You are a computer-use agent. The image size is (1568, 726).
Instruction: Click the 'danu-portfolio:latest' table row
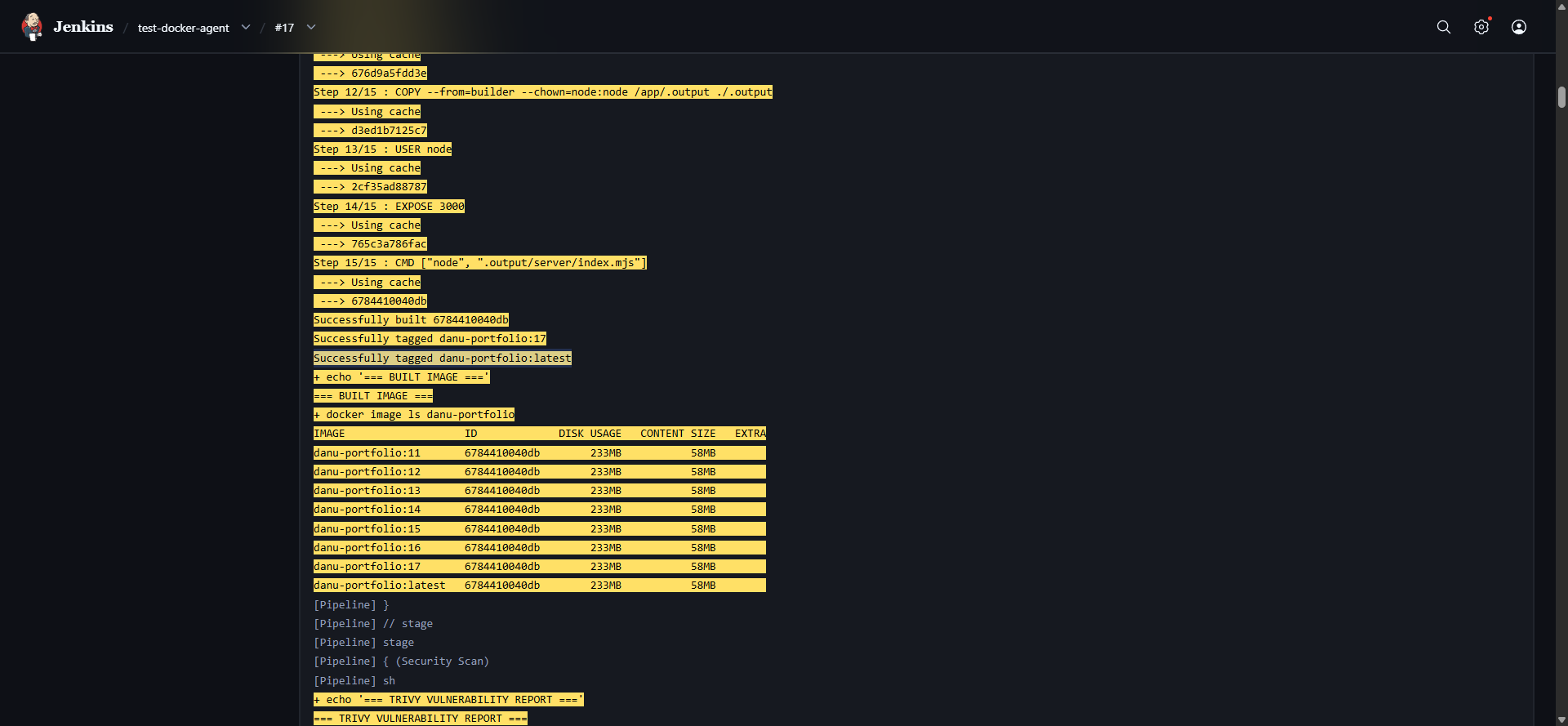(540, 586)
